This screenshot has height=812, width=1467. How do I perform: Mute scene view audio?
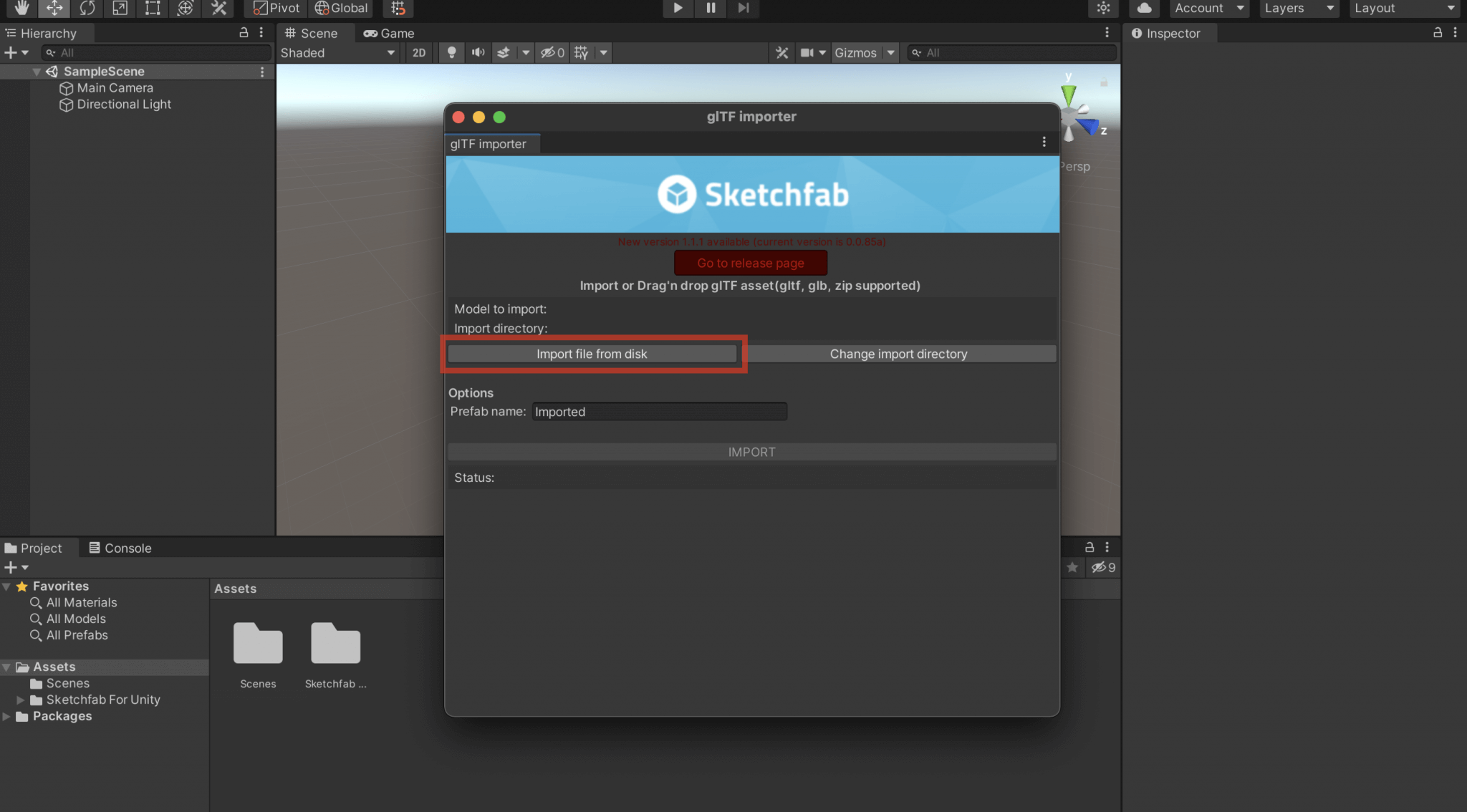478,52
